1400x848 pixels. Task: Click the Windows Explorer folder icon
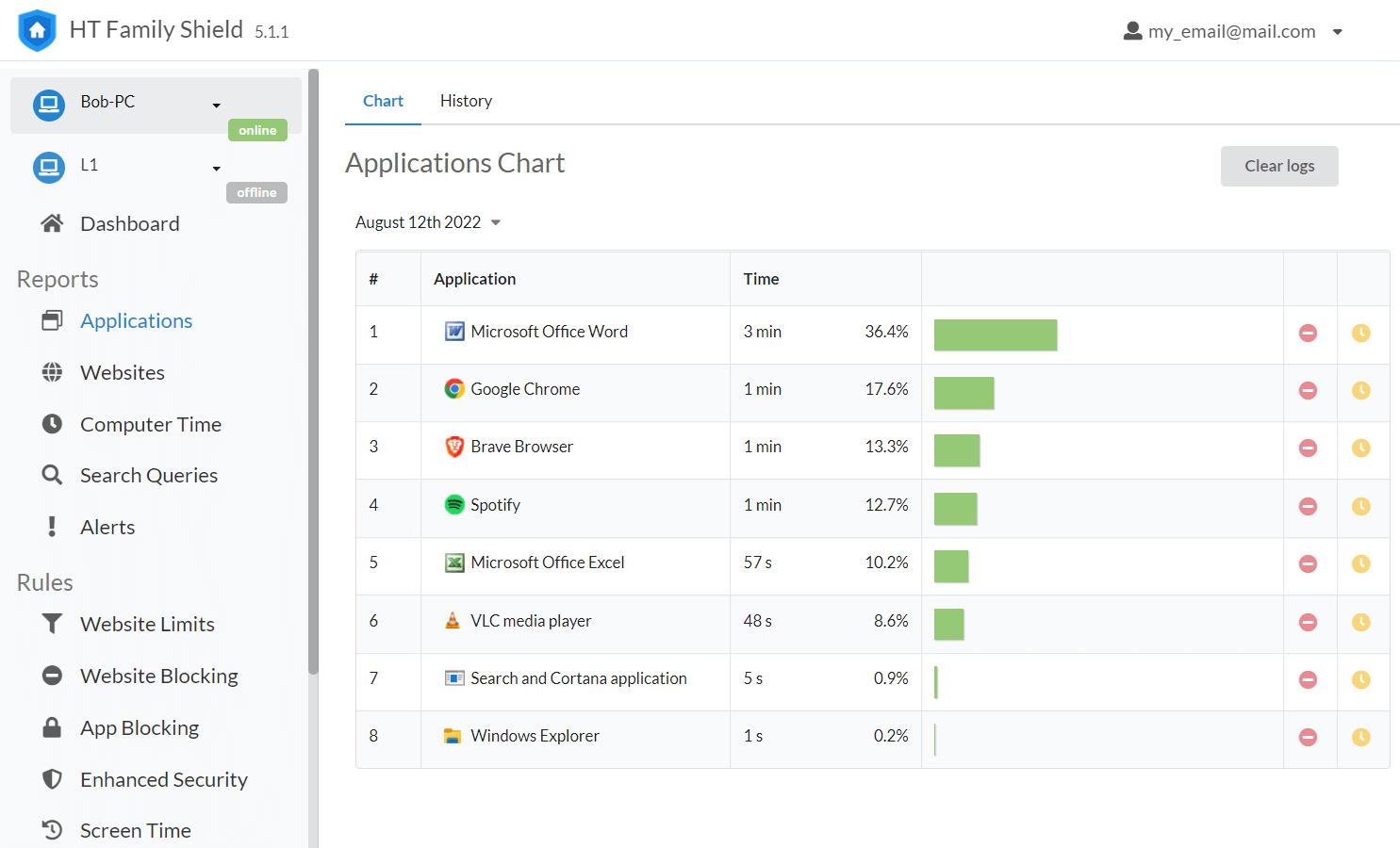[453, 736]
